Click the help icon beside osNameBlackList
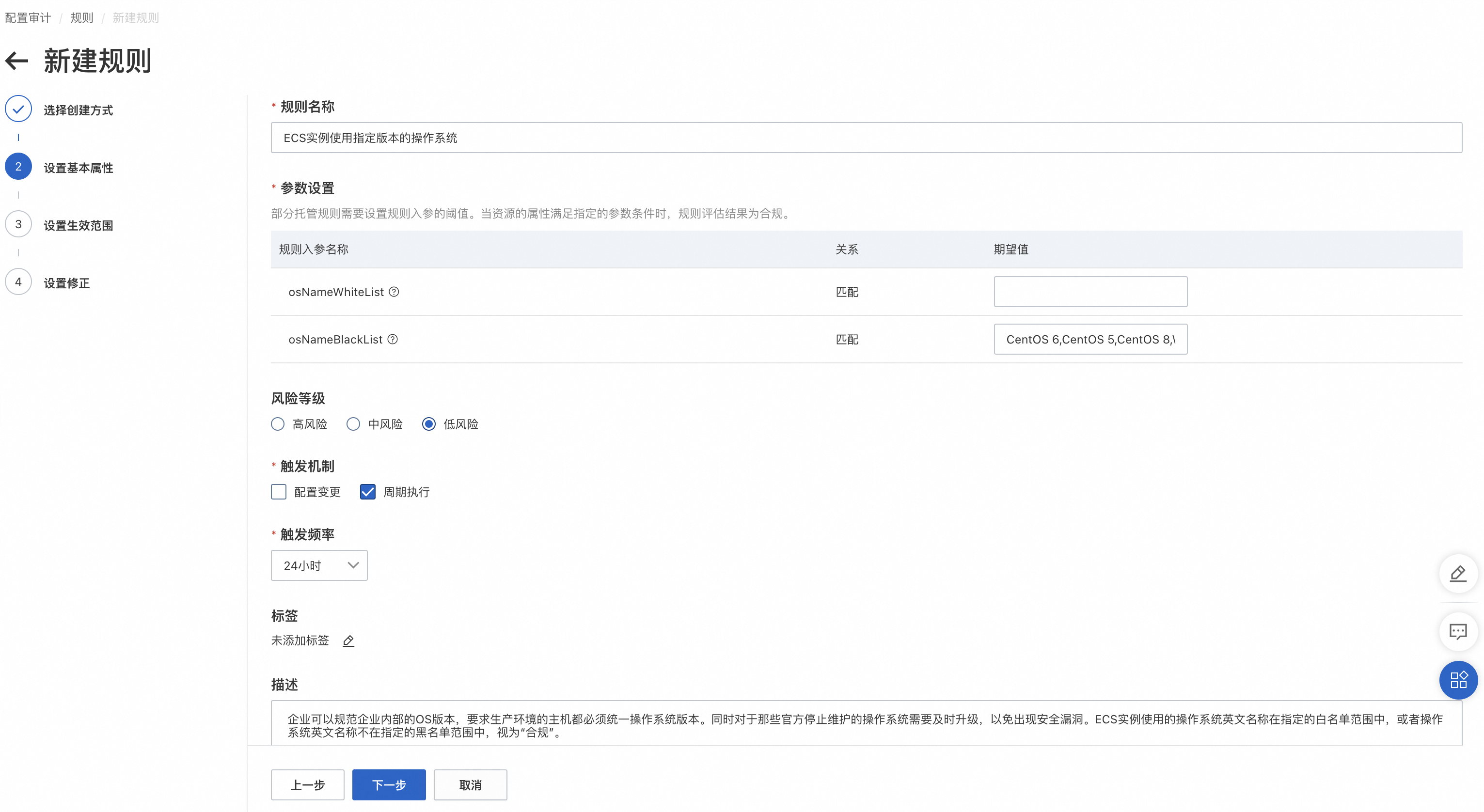Screen dimensions: 1484x812 tap(392, 339)
